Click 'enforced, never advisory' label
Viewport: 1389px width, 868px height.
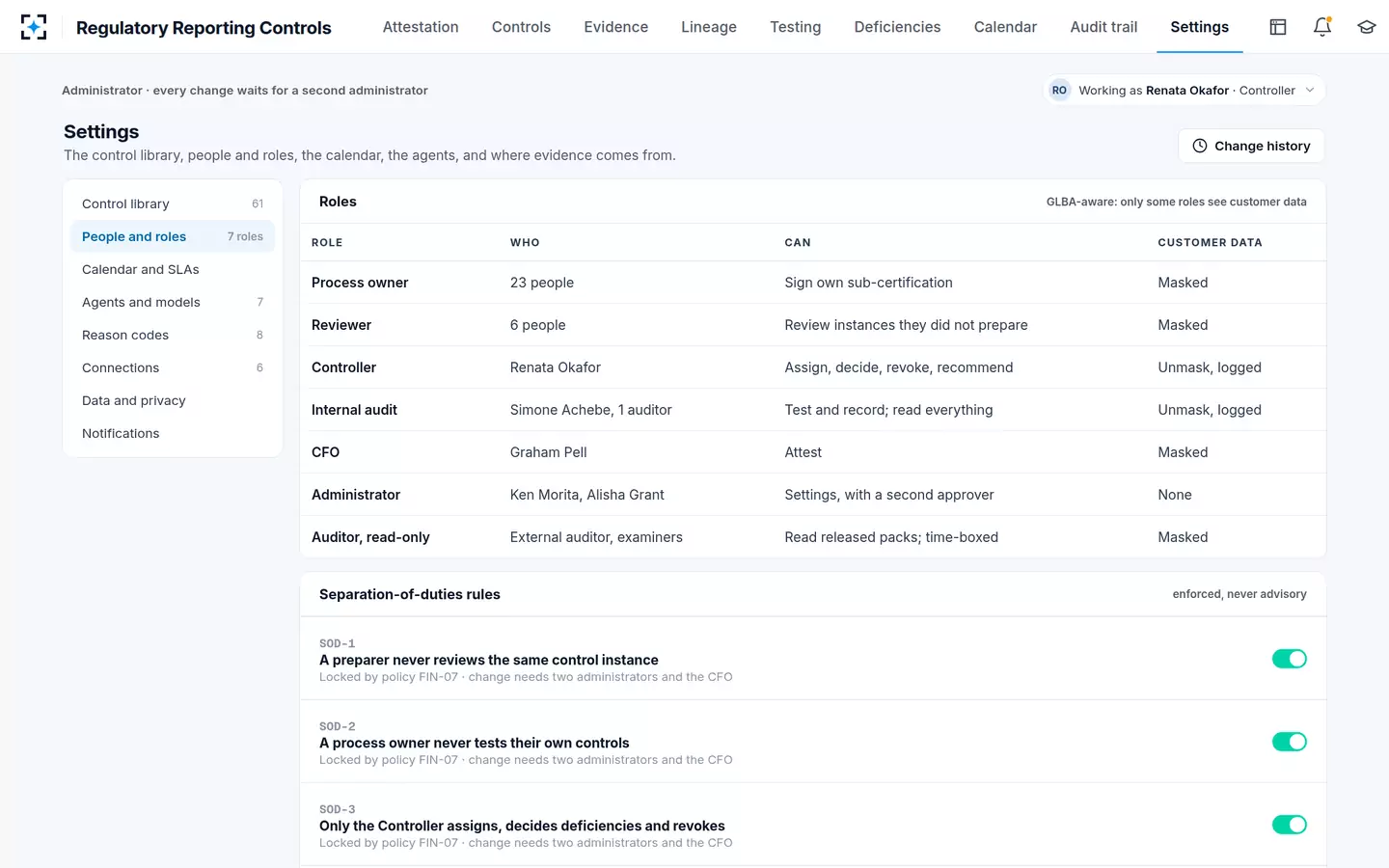1239,594
